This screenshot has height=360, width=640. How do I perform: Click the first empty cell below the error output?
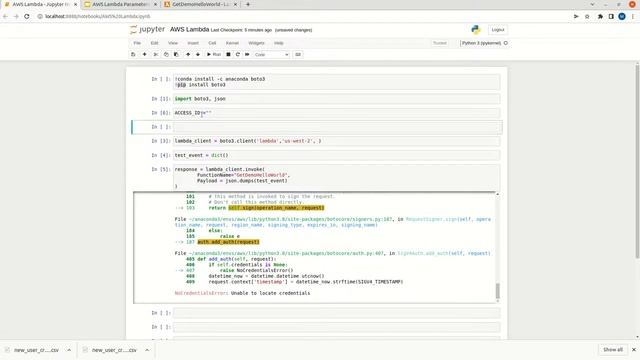[336, 313]
